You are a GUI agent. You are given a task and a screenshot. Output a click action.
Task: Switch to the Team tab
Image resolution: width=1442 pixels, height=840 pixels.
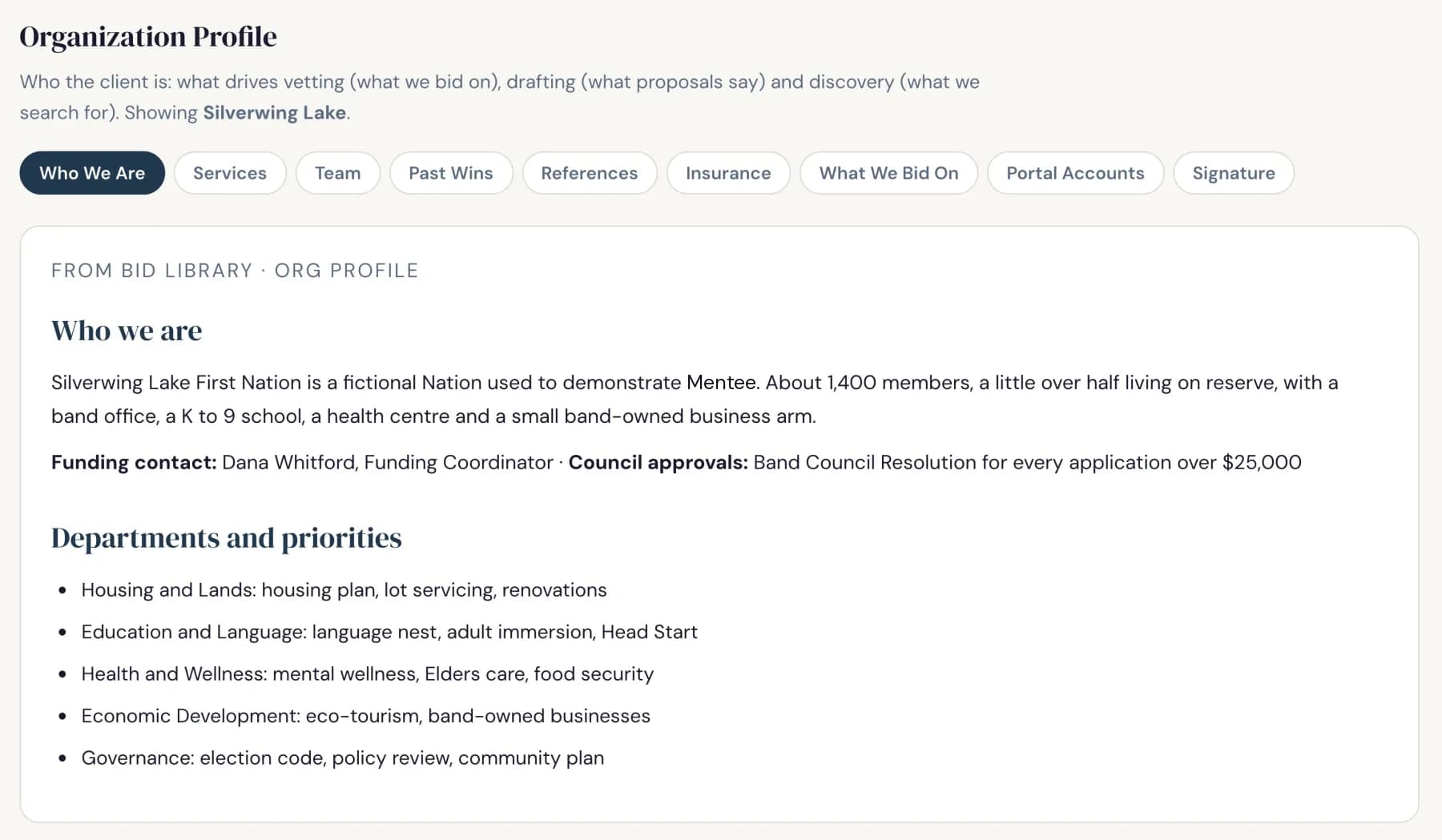(337, 173)
